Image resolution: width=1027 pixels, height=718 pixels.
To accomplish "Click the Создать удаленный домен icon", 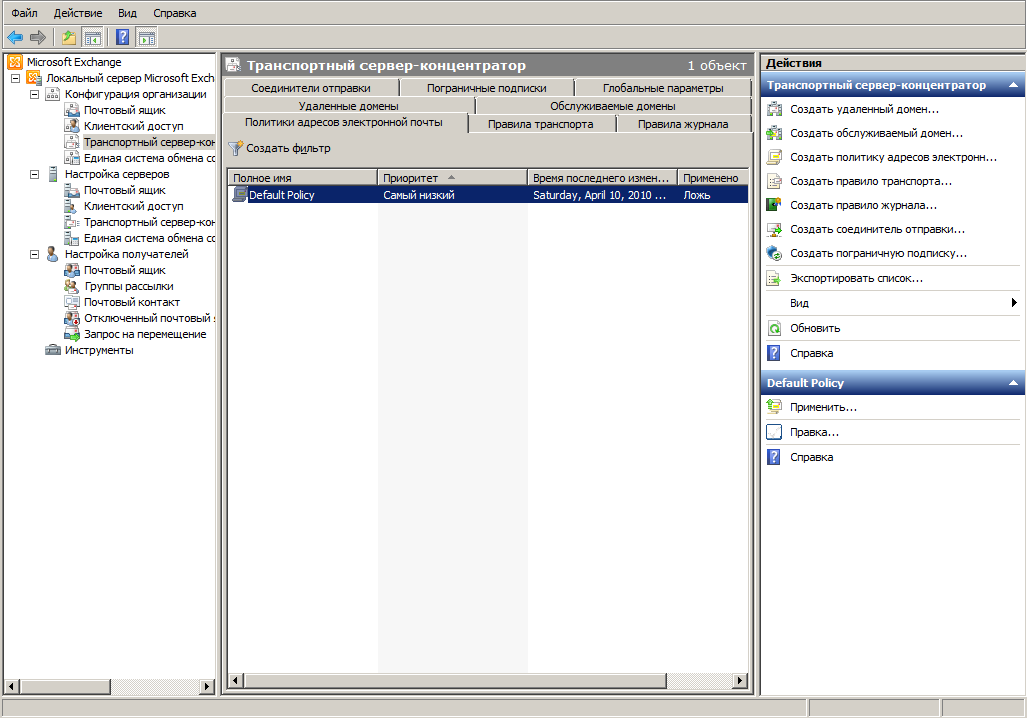I will 774,109.
